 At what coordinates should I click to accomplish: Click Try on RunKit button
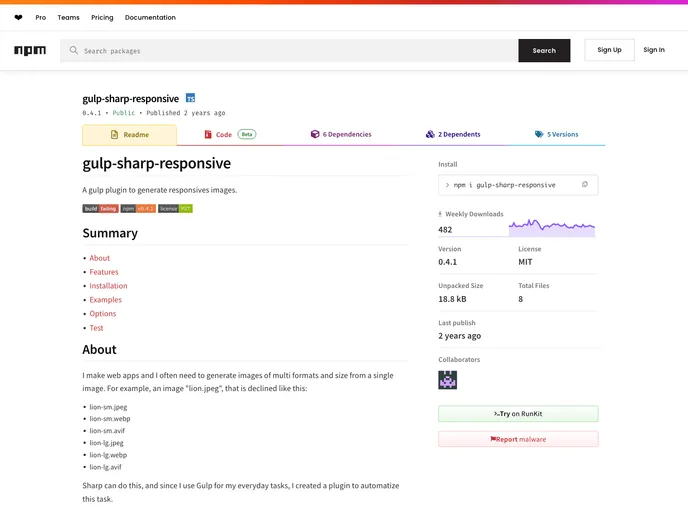(518, 414)
